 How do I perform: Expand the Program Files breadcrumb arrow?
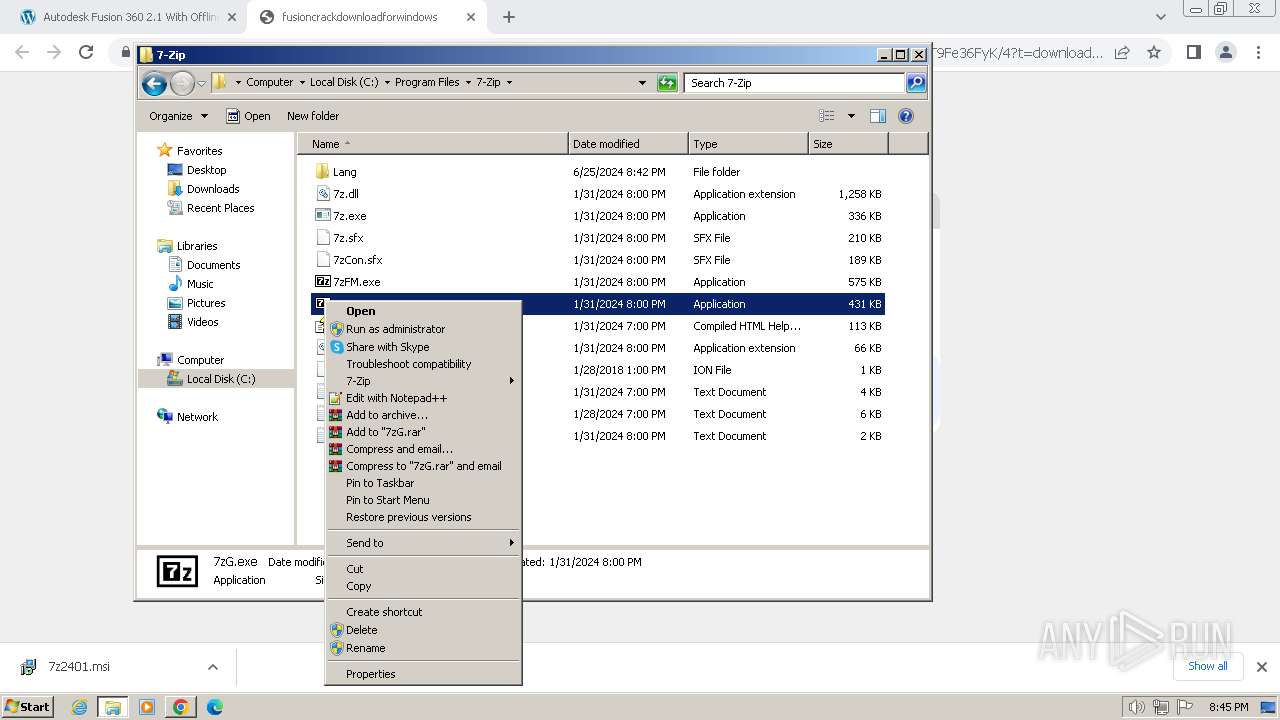pos(467,83)
